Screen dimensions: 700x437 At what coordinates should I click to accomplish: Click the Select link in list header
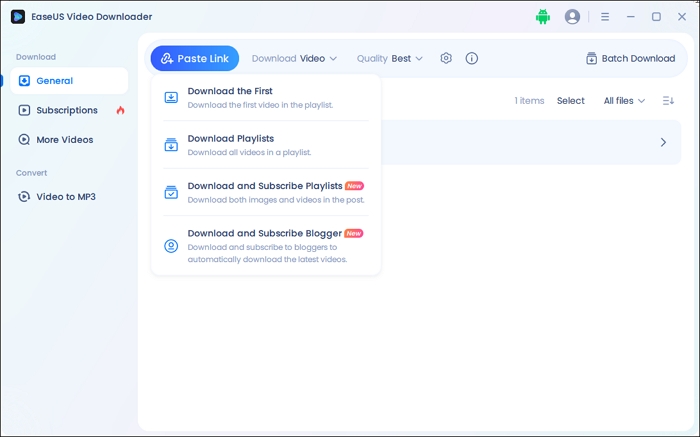click(x=571, y=101)
